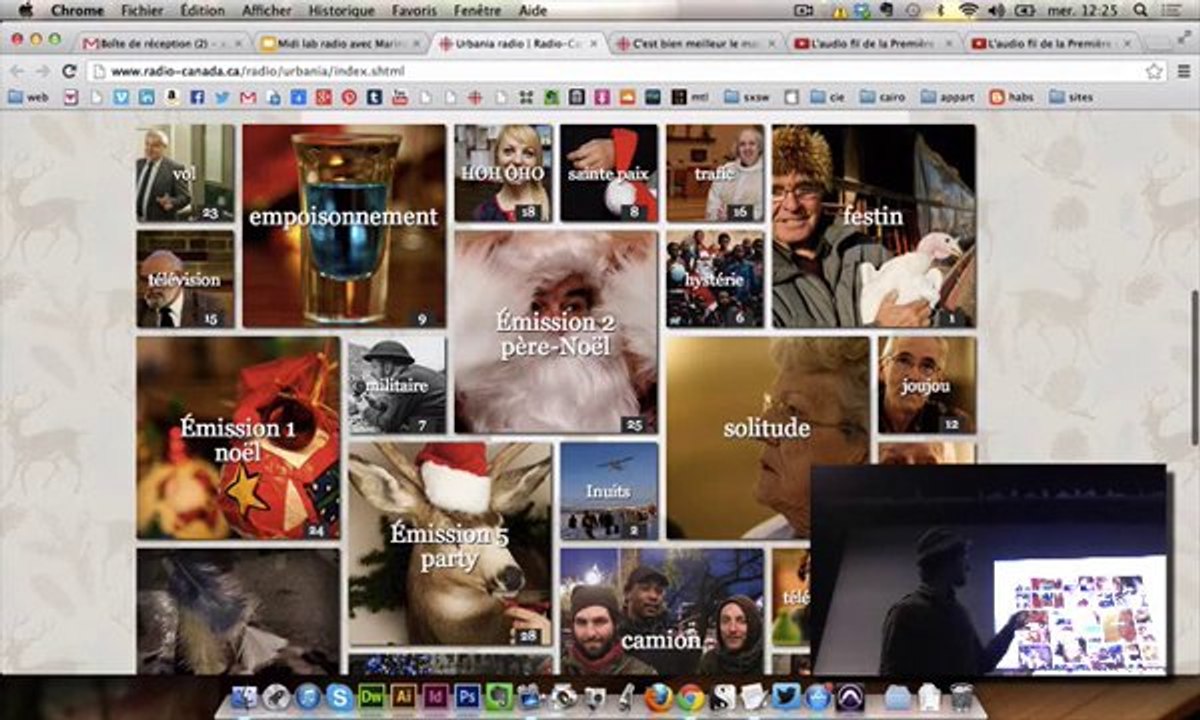The image size is (1200, 720).
Task: Switch to the Boîte de réception tab
Action: tap(161, 44)
